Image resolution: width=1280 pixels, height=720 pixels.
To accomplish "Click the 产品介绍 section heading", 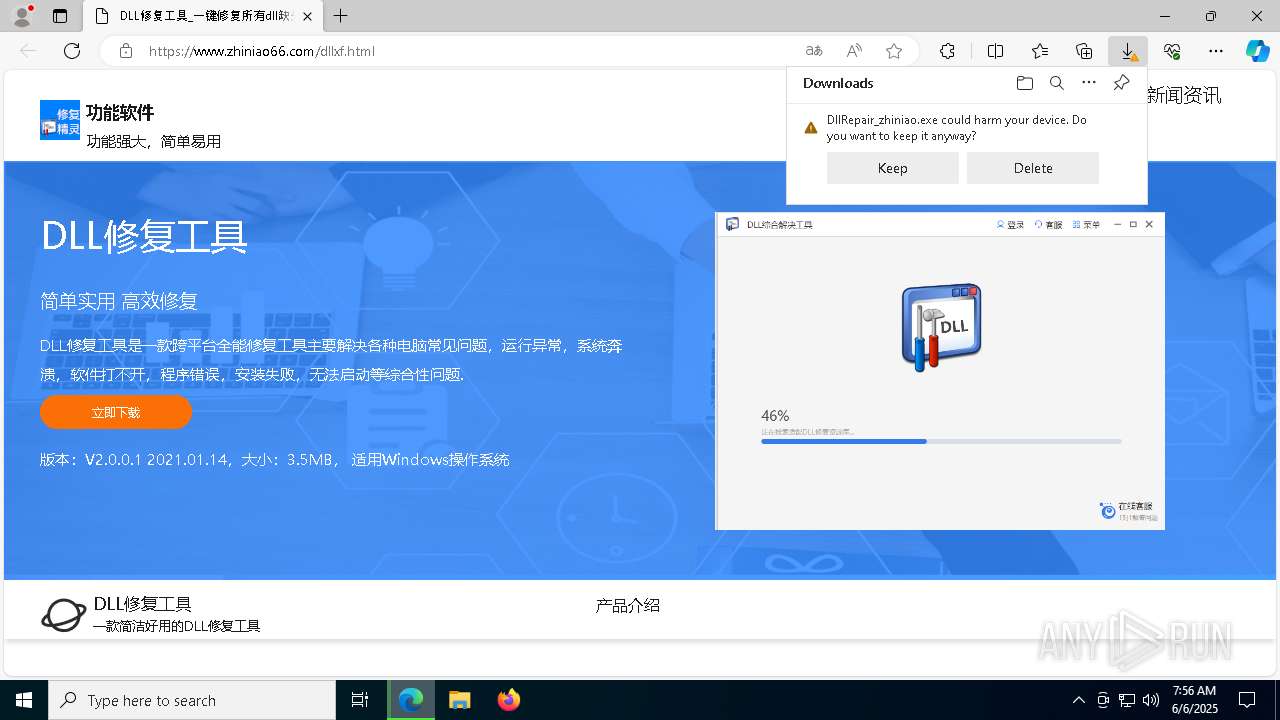I will click(x=628, y=605).
